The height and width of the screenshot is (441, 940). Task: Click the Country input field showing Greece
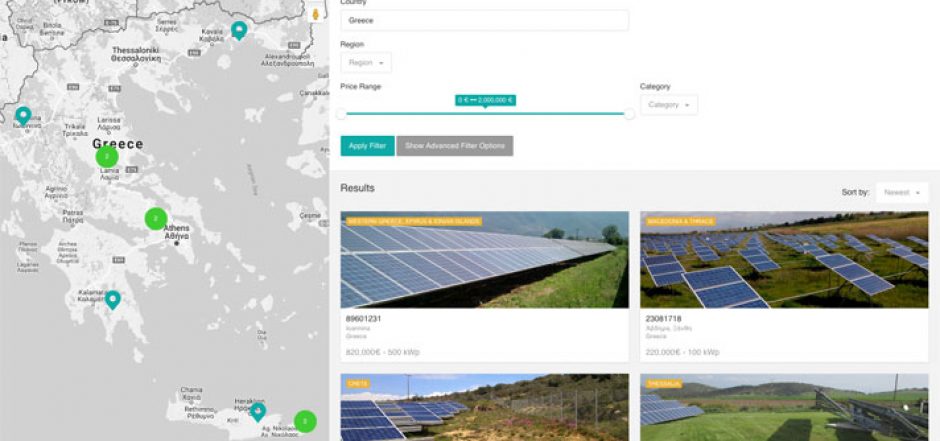484,20
